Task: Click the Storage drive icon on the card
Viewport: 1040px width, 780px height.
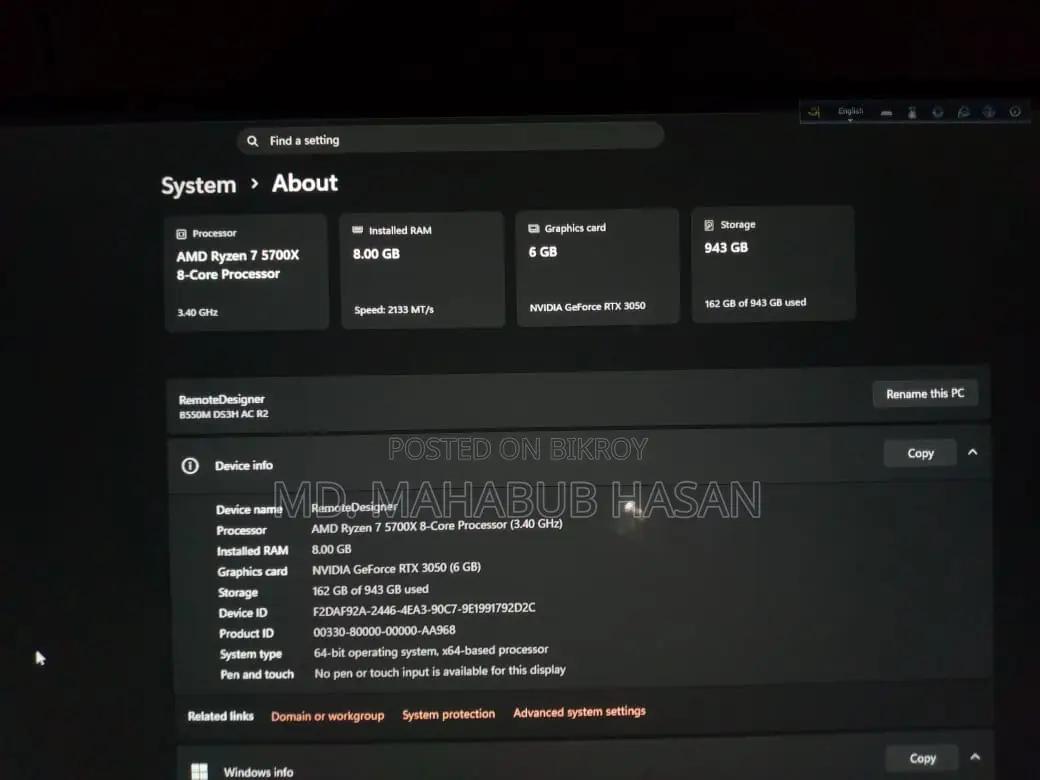Action: coord(709,225)
